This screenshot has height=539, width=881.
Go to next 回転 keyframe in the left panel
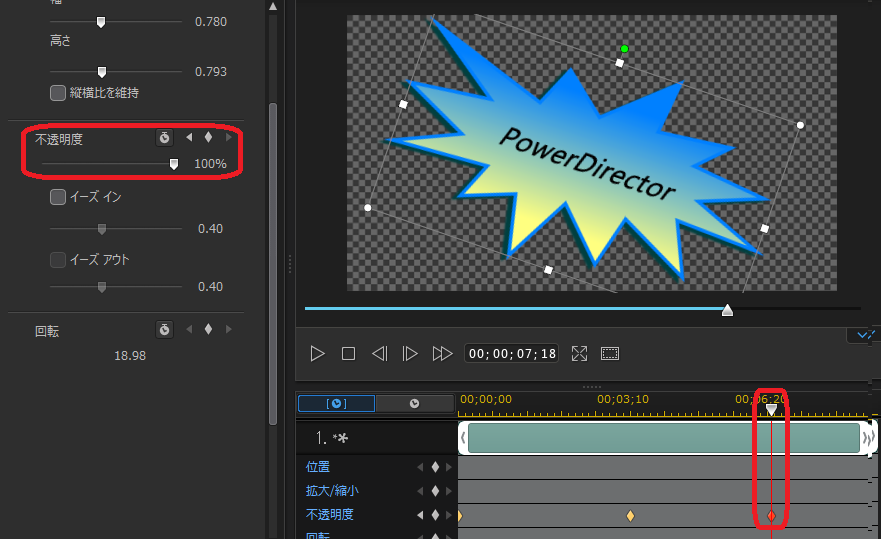coord(228,329)
